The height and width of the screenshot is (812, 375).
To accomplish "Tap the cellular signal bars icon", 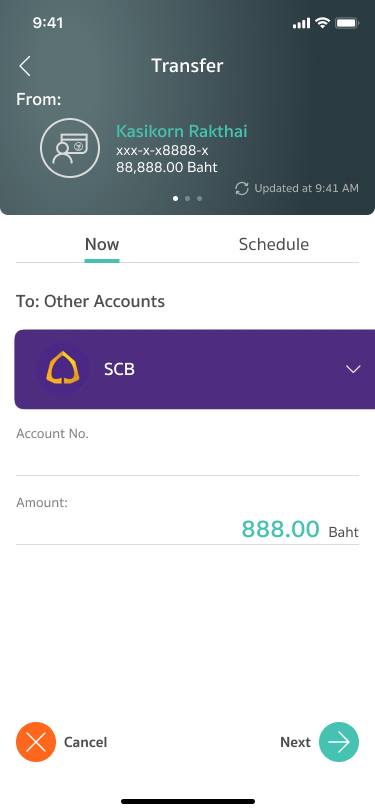I will 301,23.
